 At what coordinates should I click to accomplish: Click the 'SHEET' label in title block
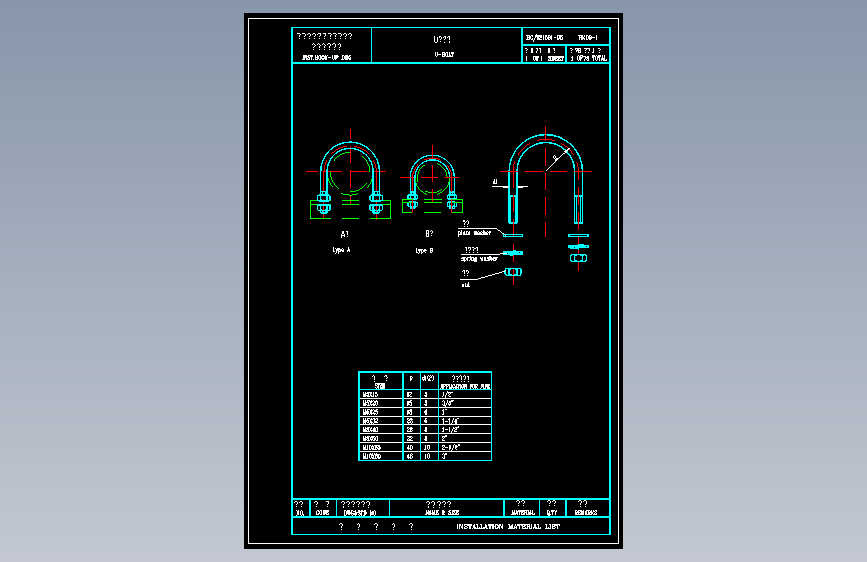point(555,58)
